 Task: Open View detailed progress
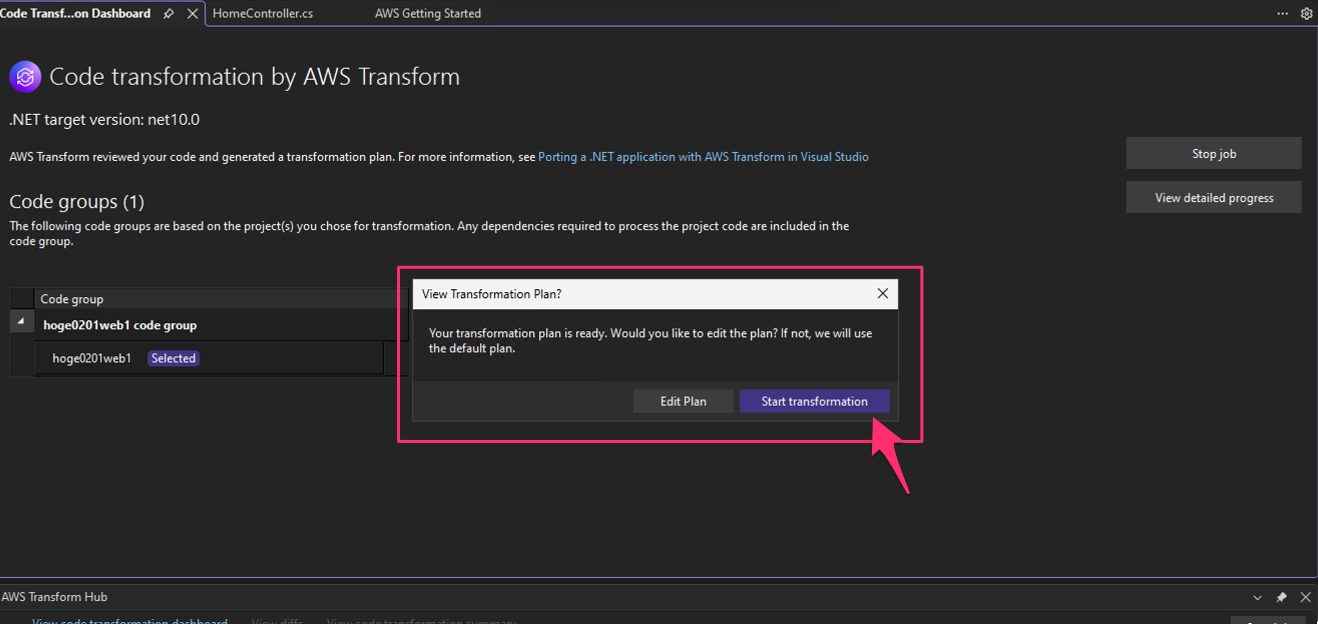[x=1213, y=198]
